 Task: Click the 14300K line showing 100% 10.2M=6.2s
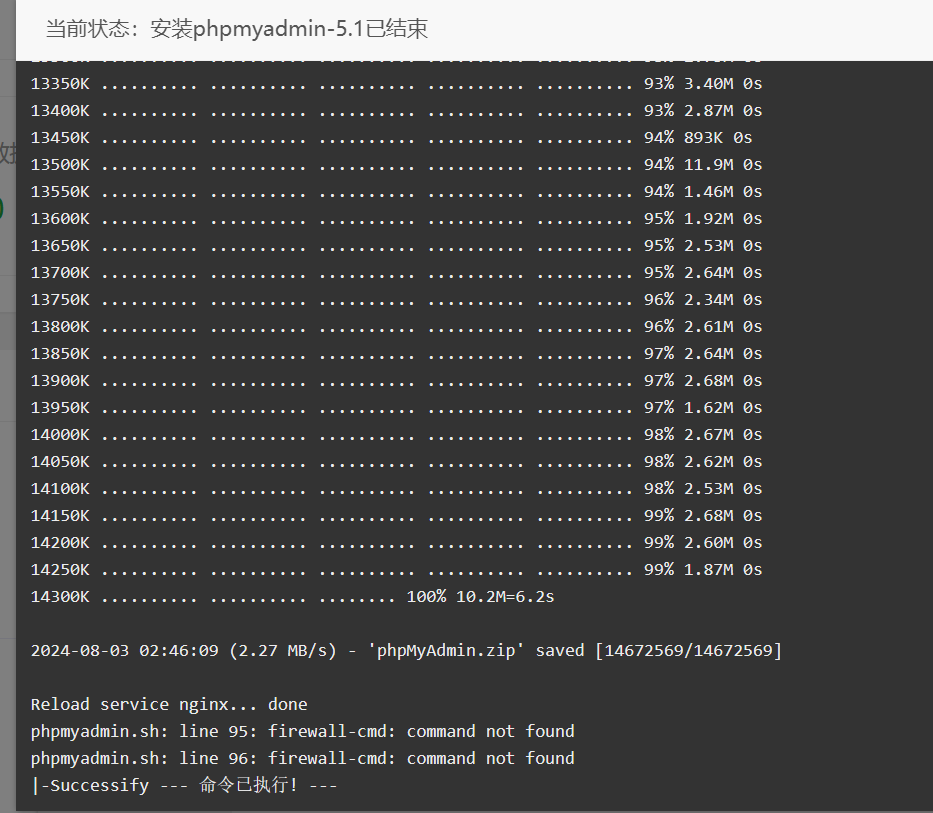tap(292, 596)
